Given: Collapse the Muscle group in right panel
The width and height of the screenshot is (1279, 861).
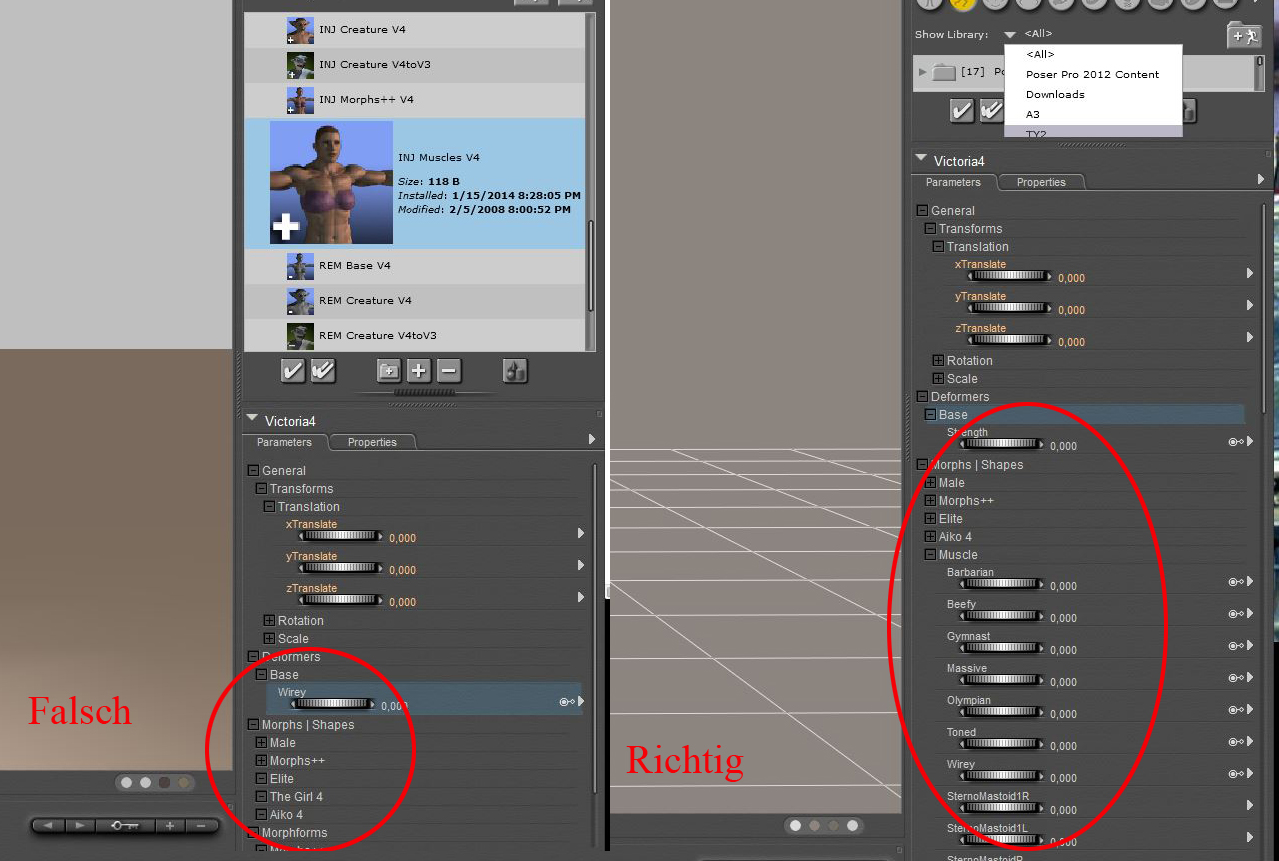Looking at the screenshot, I should (x=930, y=555).
